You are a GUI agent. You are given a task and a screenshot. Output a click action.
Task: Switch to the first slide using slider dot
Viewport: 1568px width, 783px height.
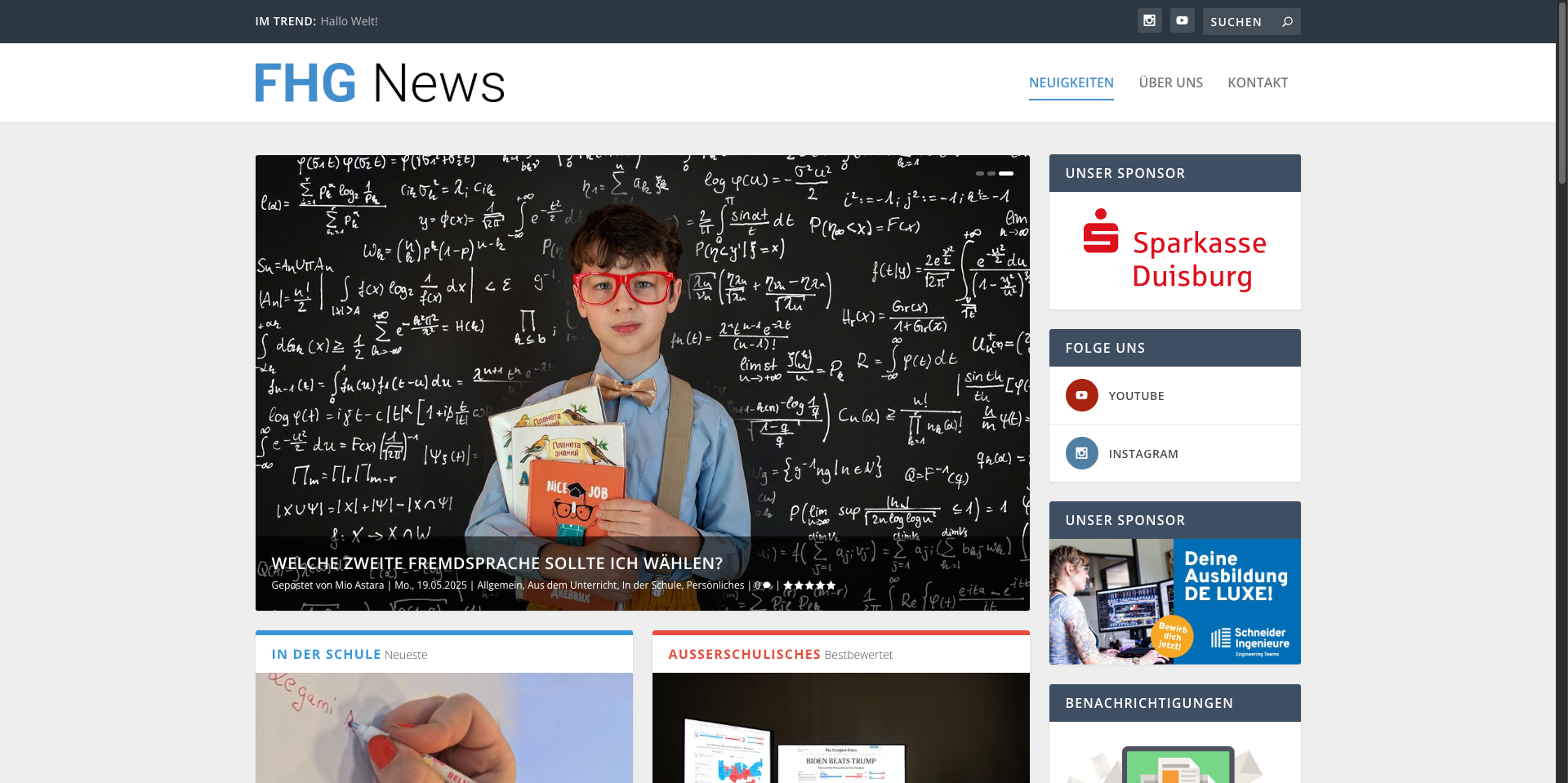[x=980, y=174]
